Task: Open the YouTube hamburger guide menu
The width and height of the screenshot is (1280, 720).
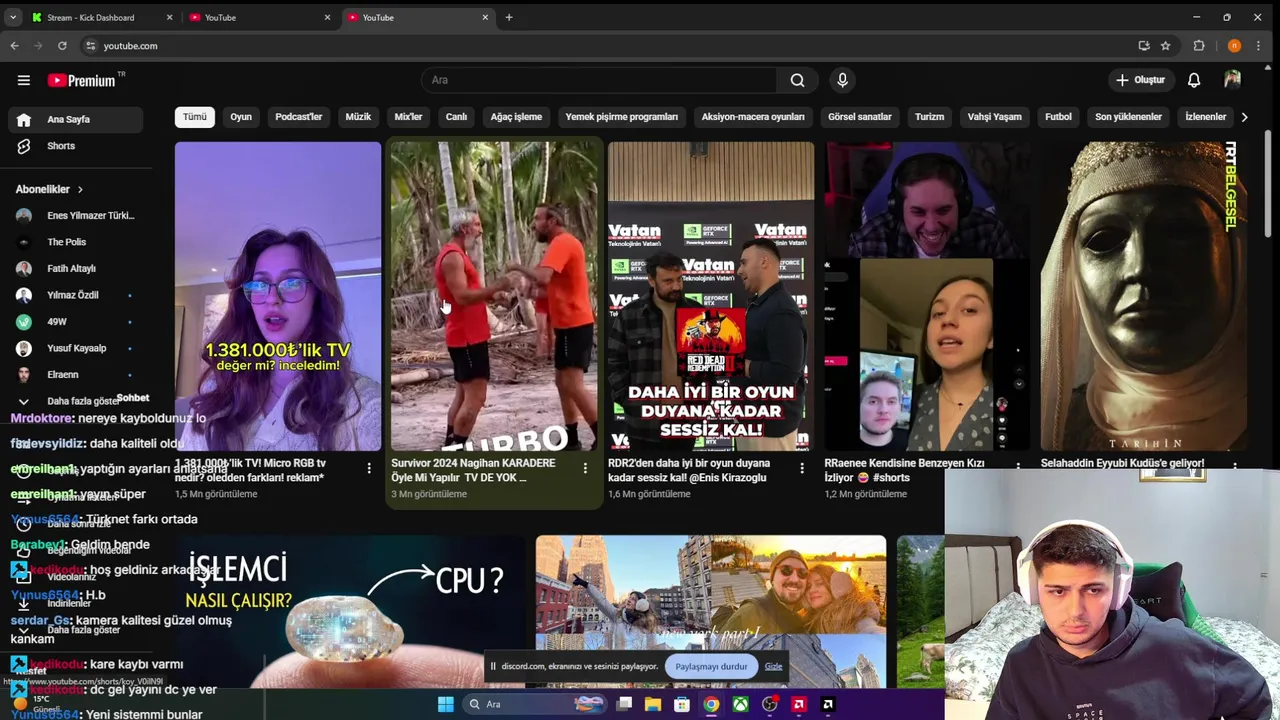Action: [24, 80]
